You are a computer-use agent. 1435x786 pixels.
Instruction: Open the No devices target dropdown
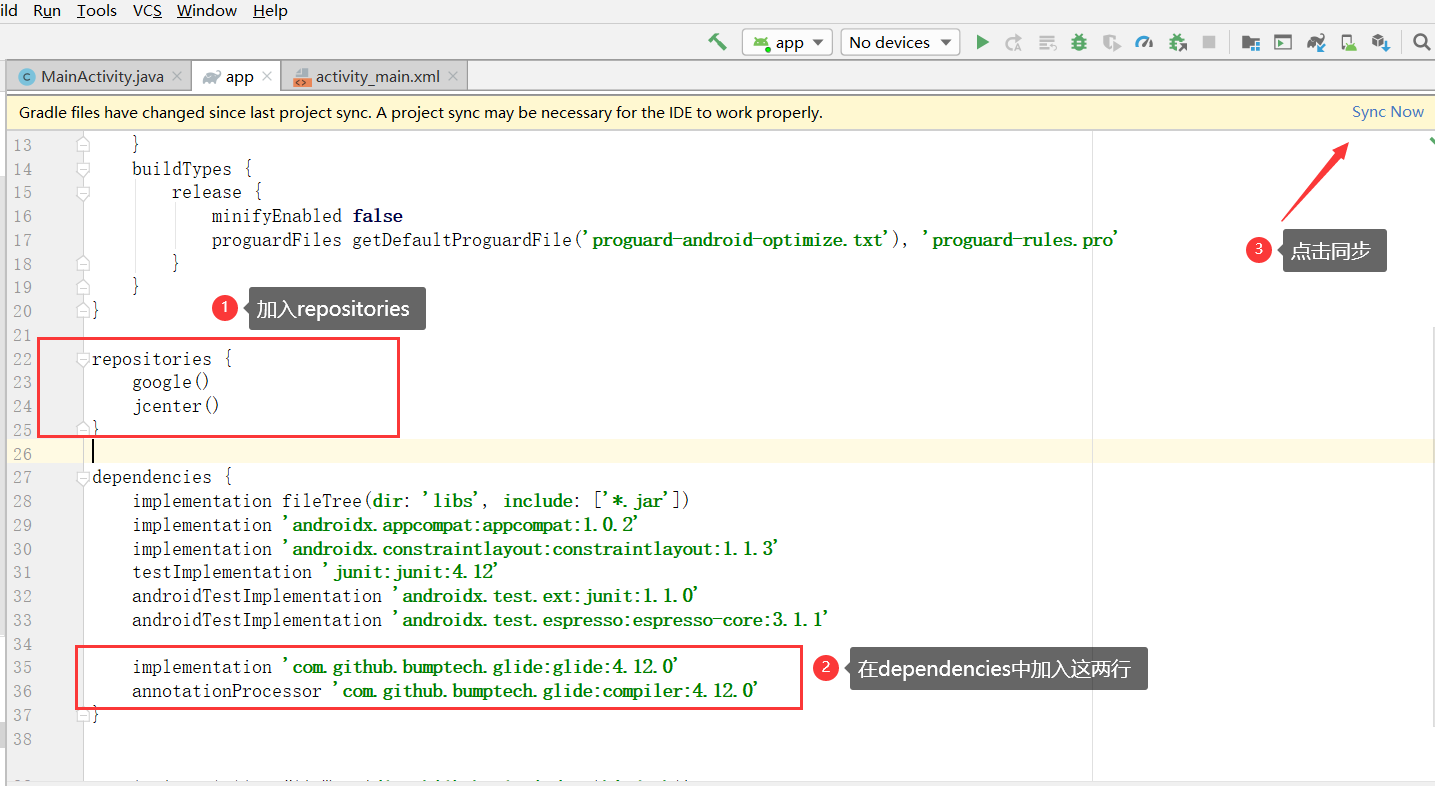tap(898, 42)
